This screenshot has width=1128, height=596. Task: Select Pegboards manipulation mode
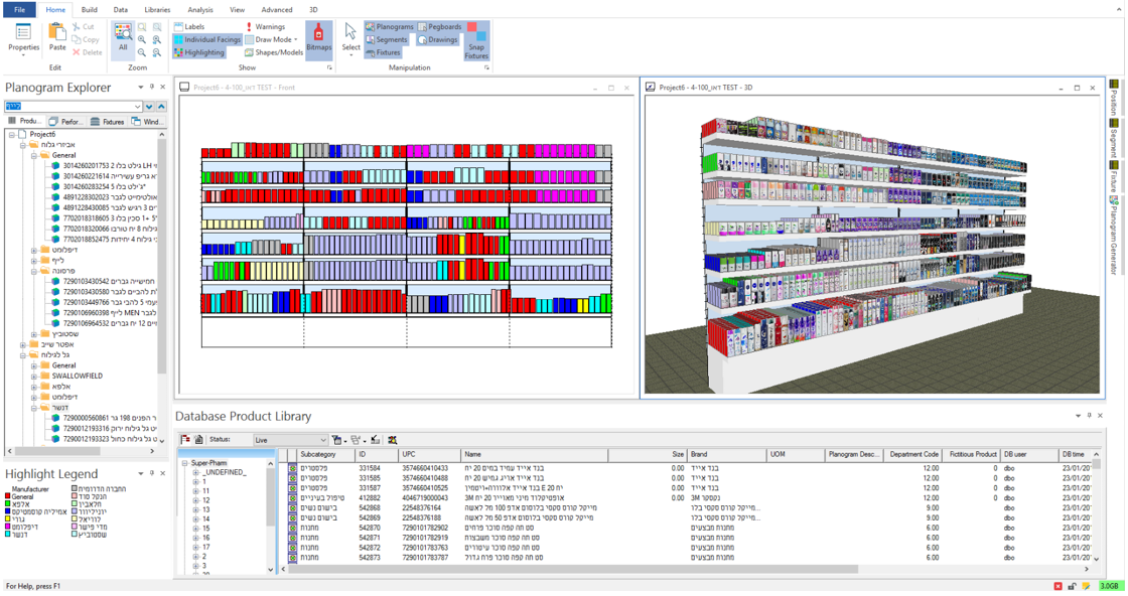(x=440, y=27)
